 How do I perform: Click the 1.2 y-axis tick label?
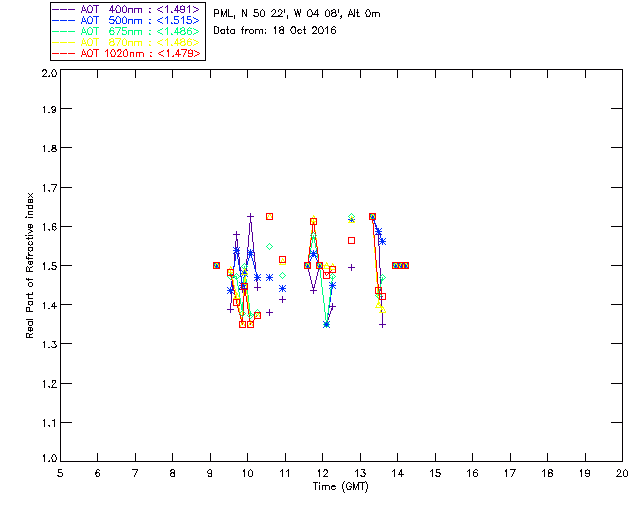coord(49,385)
